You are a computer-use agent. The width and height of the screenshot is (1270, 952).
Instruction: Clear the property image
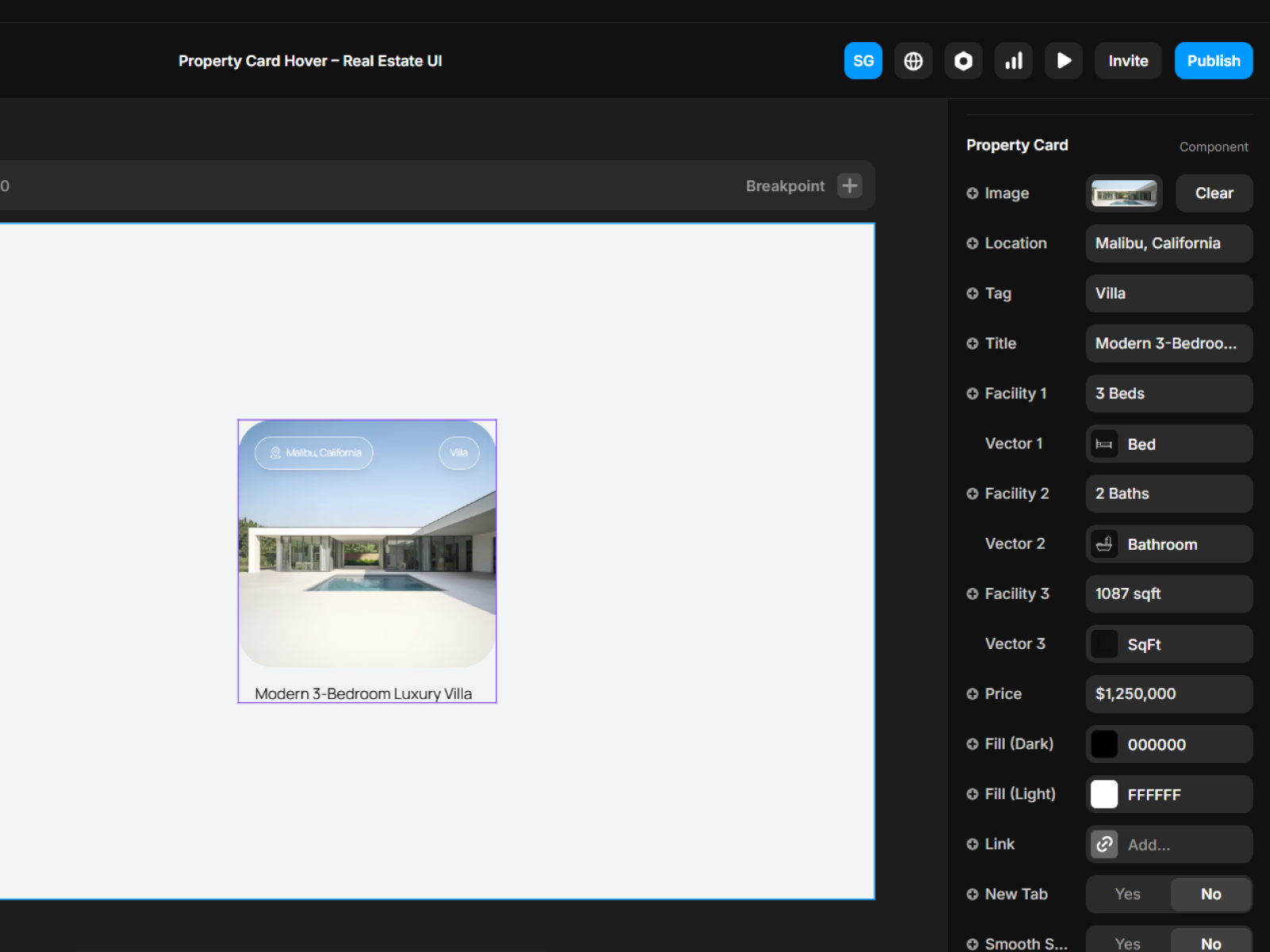(1214, 194)
